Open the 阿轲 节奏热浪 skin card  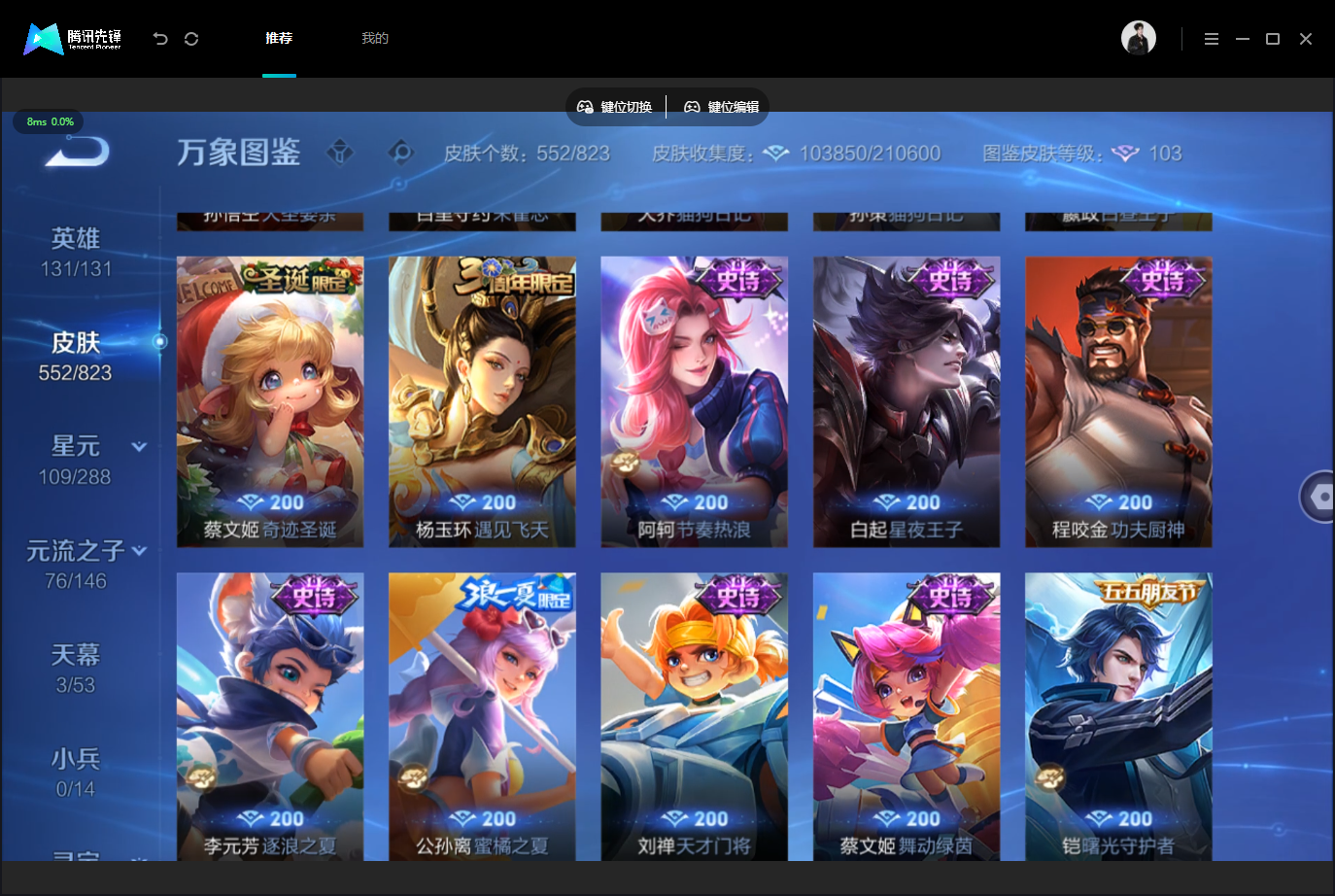pyautogui.click(x=694, y=401)
